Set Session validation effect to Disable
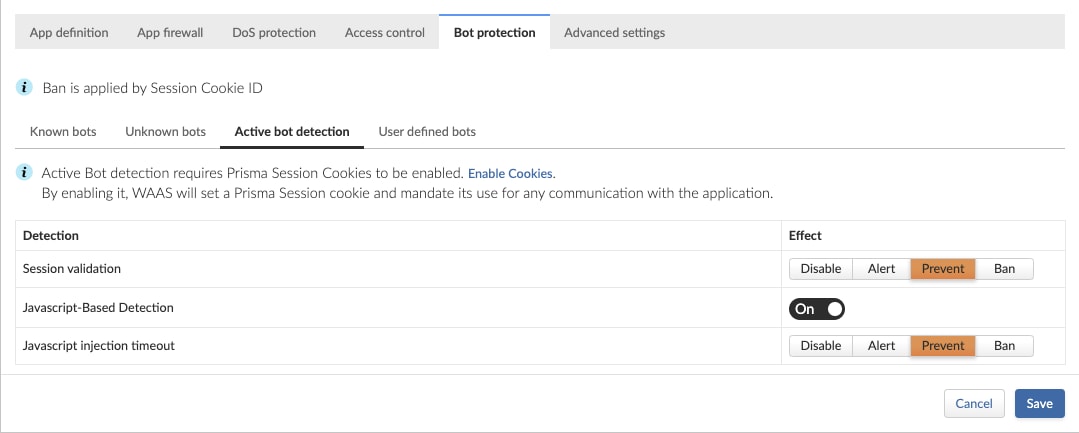Screen dimensions: 1079x433 (x=821, y=269)
